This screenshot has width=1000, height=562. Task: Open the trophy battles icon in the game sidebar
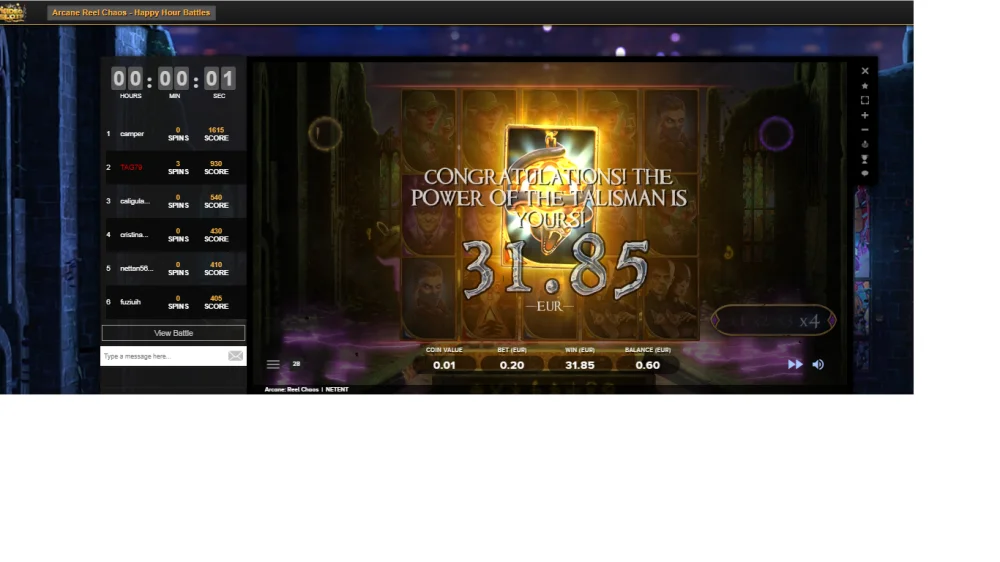point(865,159)
